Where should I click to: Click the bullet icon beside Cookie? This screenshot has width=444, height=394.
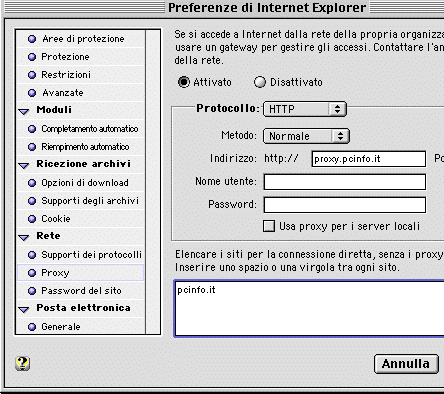[32, 219]
